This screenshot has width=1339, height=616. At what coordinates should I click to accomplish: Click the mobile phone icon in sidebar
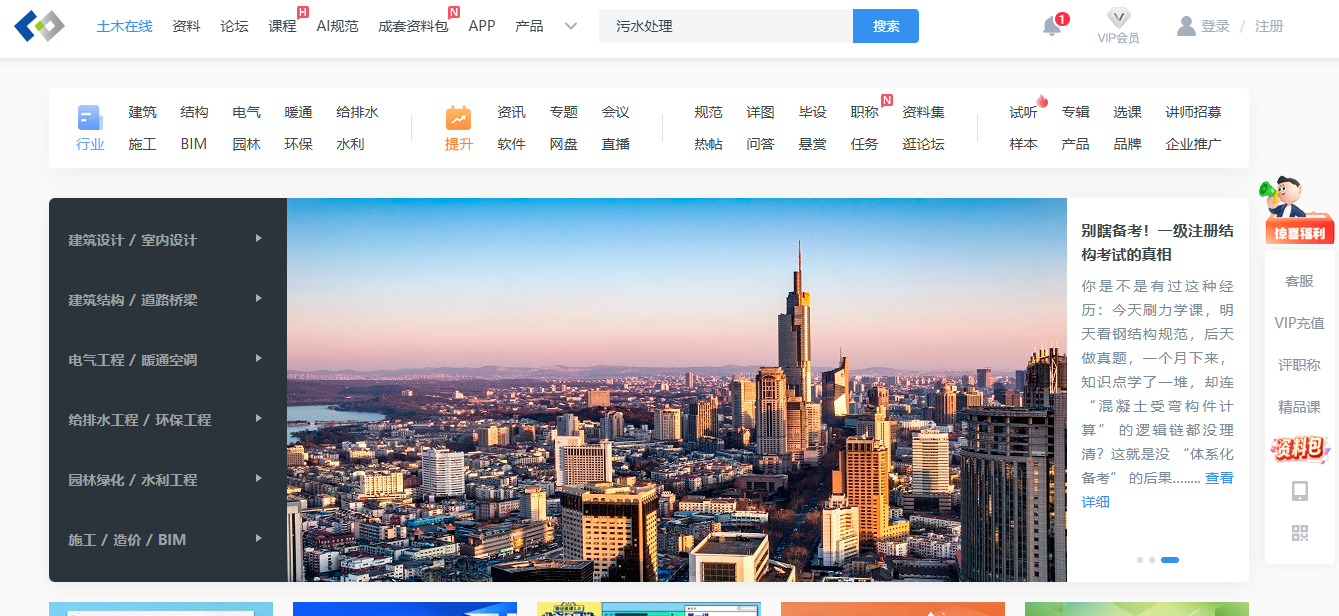point(1299,491)
